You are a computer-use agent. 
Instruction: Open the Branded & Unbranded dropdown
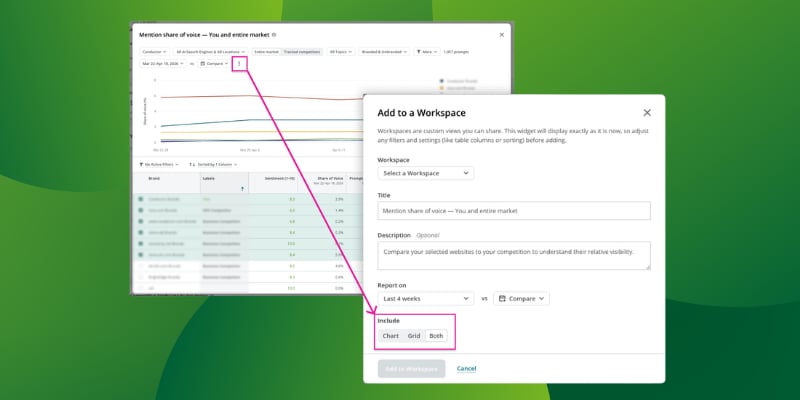[384, 52]
